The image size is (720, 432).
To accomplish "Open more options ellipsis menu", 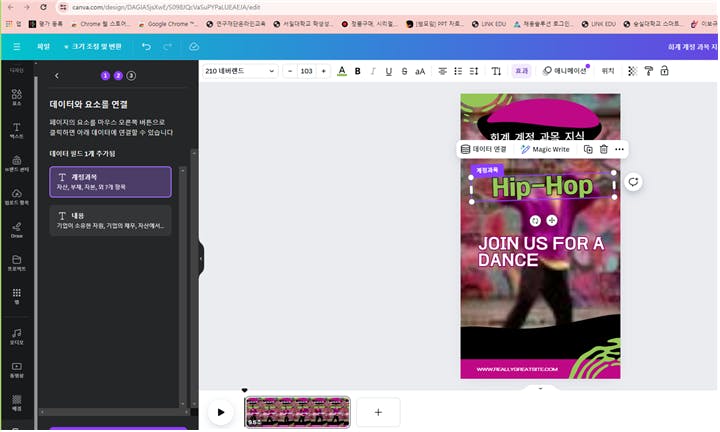I will (x=619, y=149).
